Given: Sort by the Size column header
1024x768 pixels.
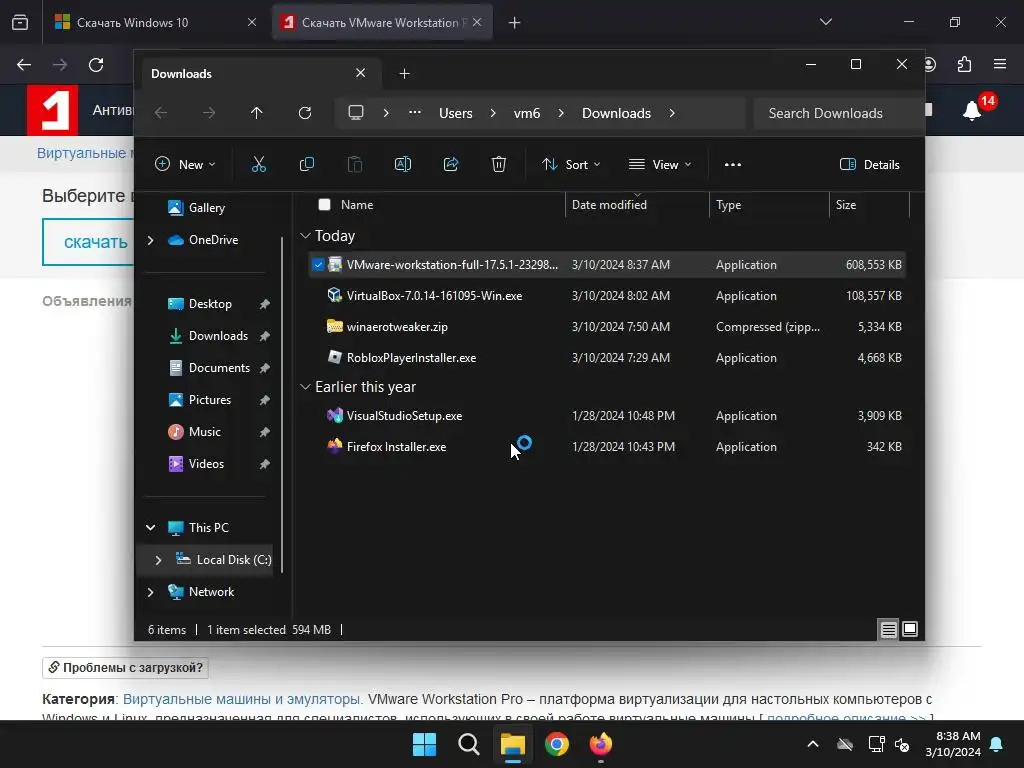Looking at the screenshot, I should 869,204.
